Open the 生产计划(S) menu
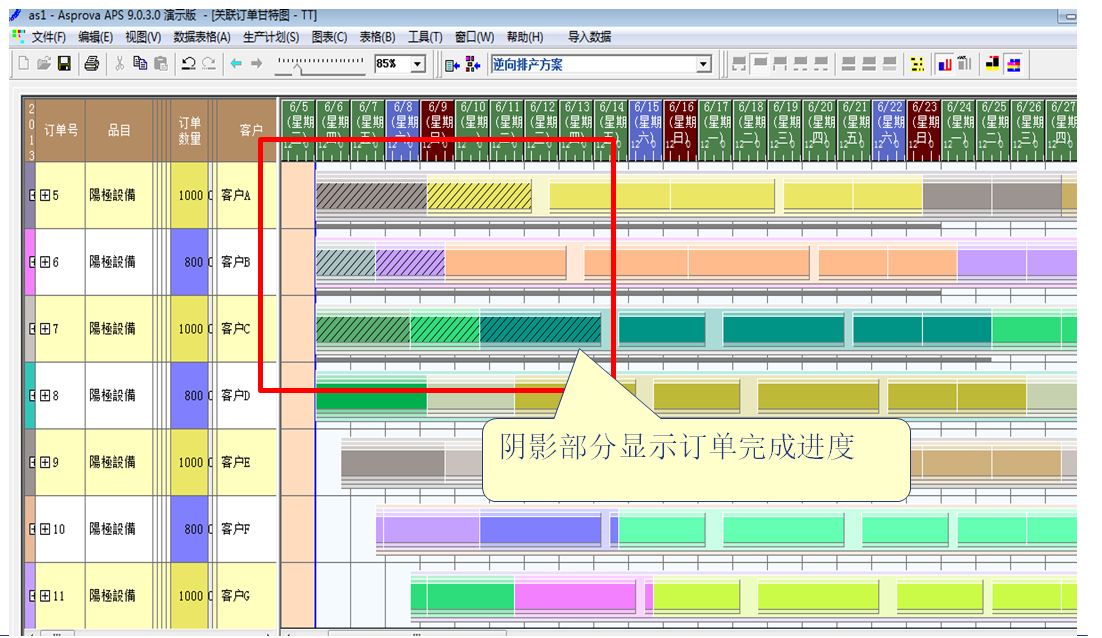The width and height of the screenshot is (1102, 638). click(271, 37)
